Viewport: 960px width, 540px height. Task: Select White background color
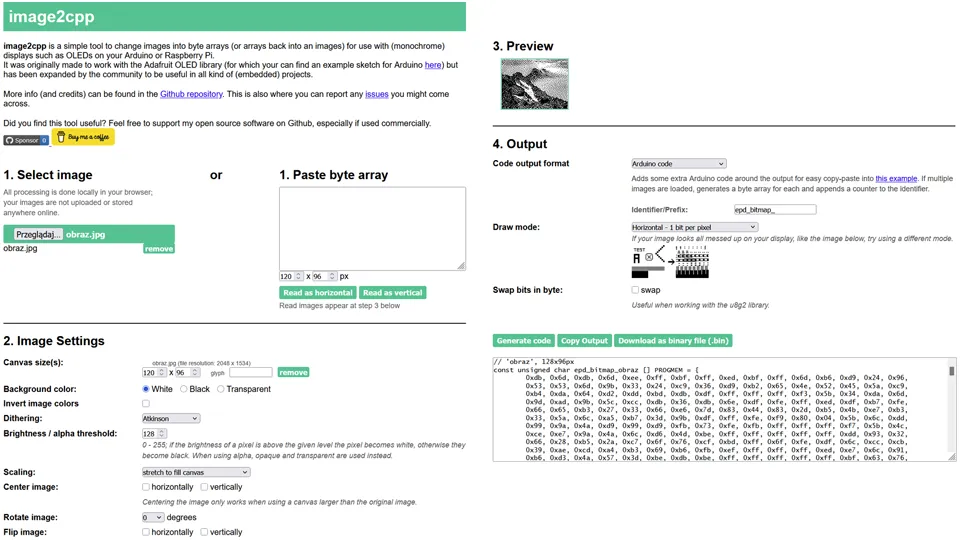146,389
